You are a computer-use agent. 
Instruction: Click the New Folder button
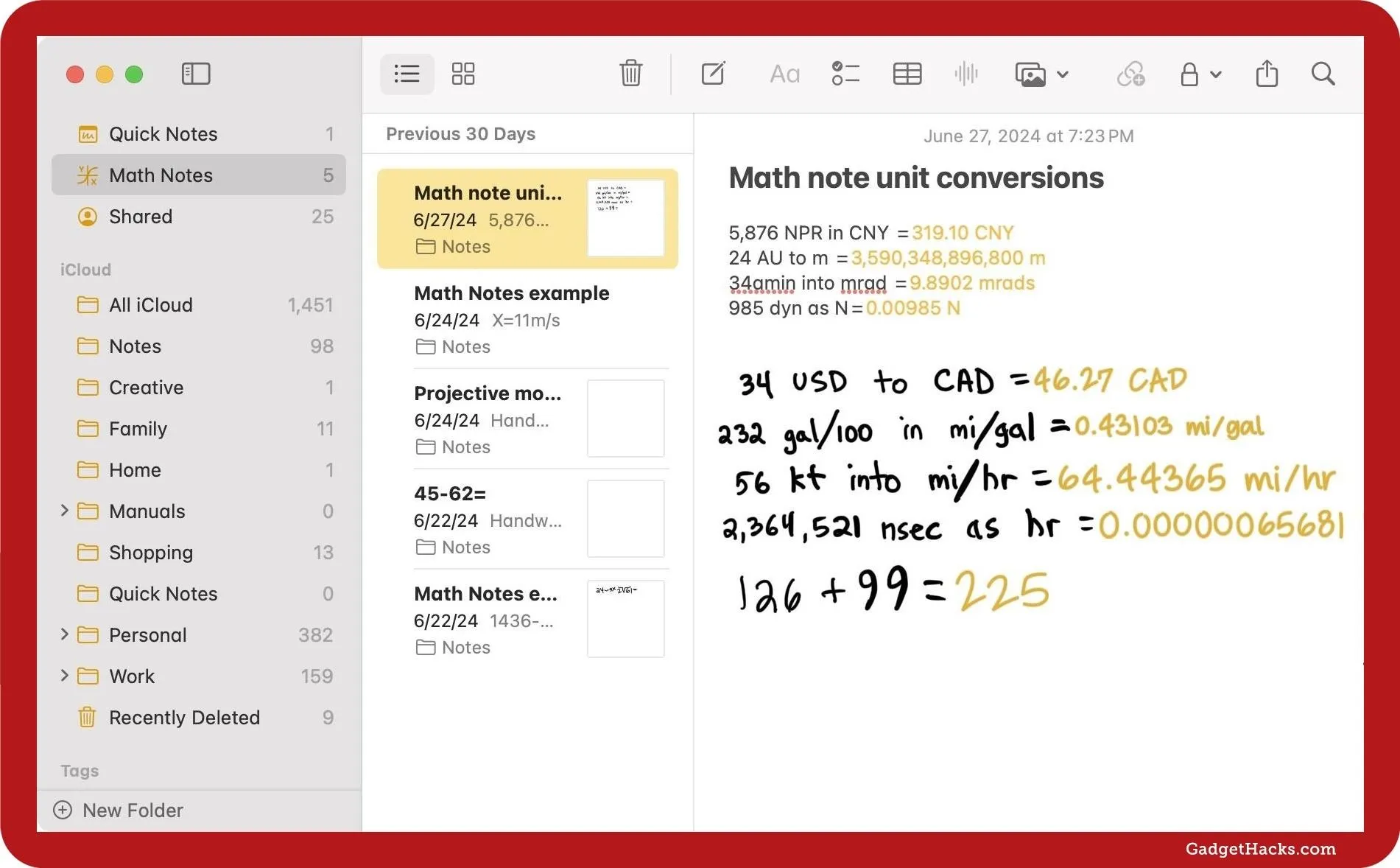coord(119,811)
